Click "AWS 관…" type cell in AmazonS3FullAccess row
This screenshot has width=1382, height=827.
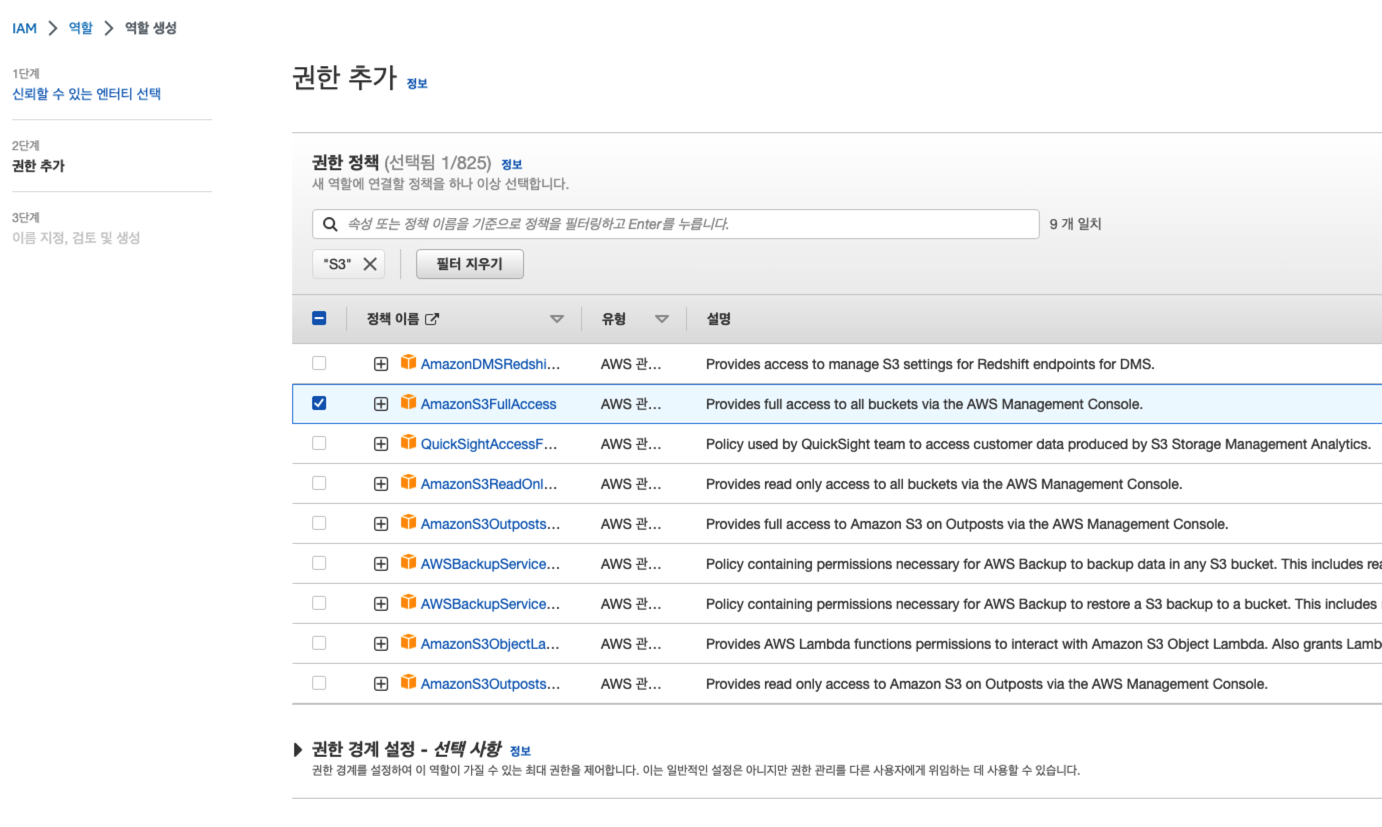(631, 404)
